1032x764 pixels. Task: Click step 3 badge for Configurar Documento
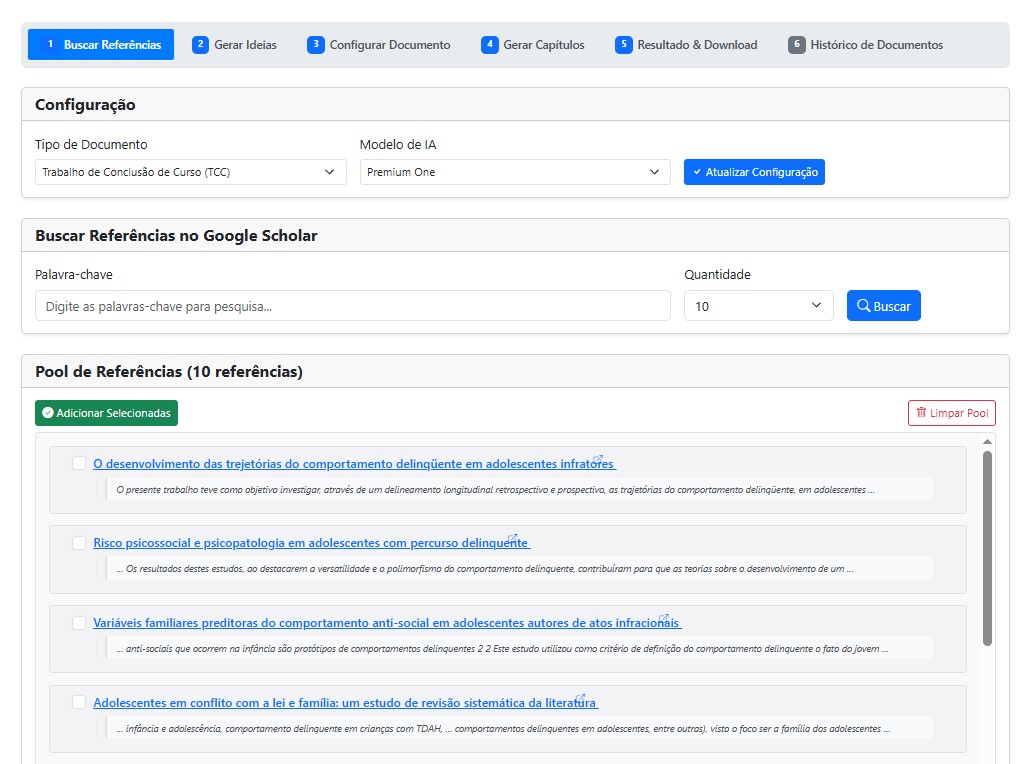(316, 45)
